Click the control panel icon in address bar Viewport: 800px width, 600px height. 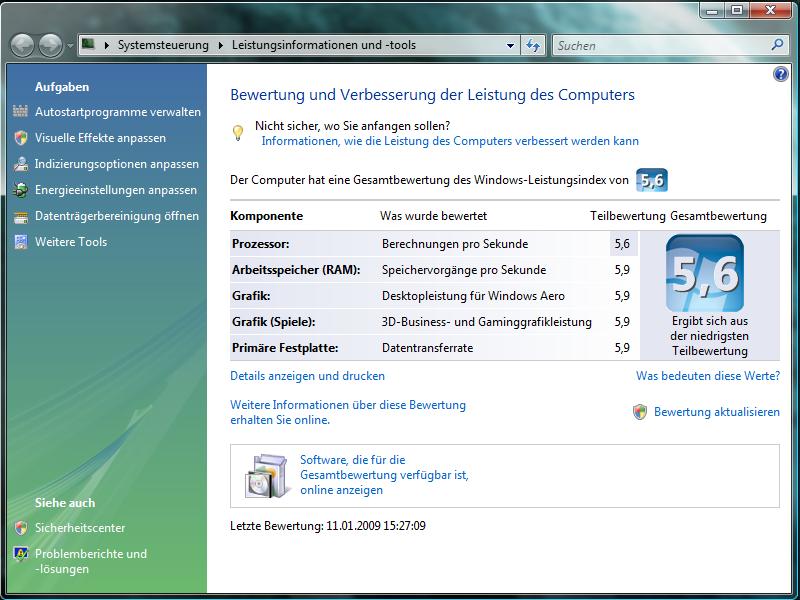tap(88, 44)
